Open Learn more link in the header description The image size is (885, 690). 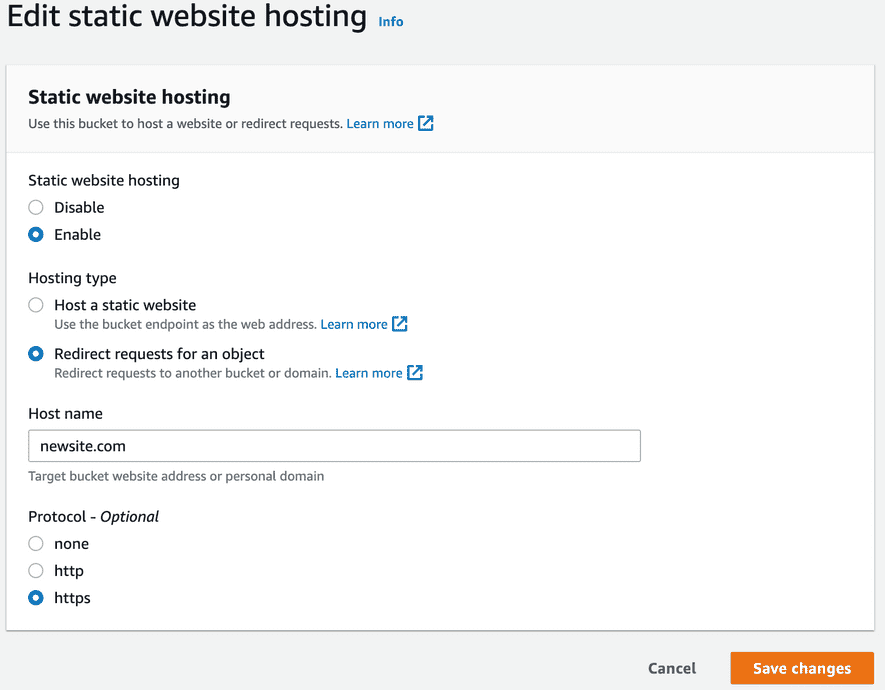click(x=380, y=124)
